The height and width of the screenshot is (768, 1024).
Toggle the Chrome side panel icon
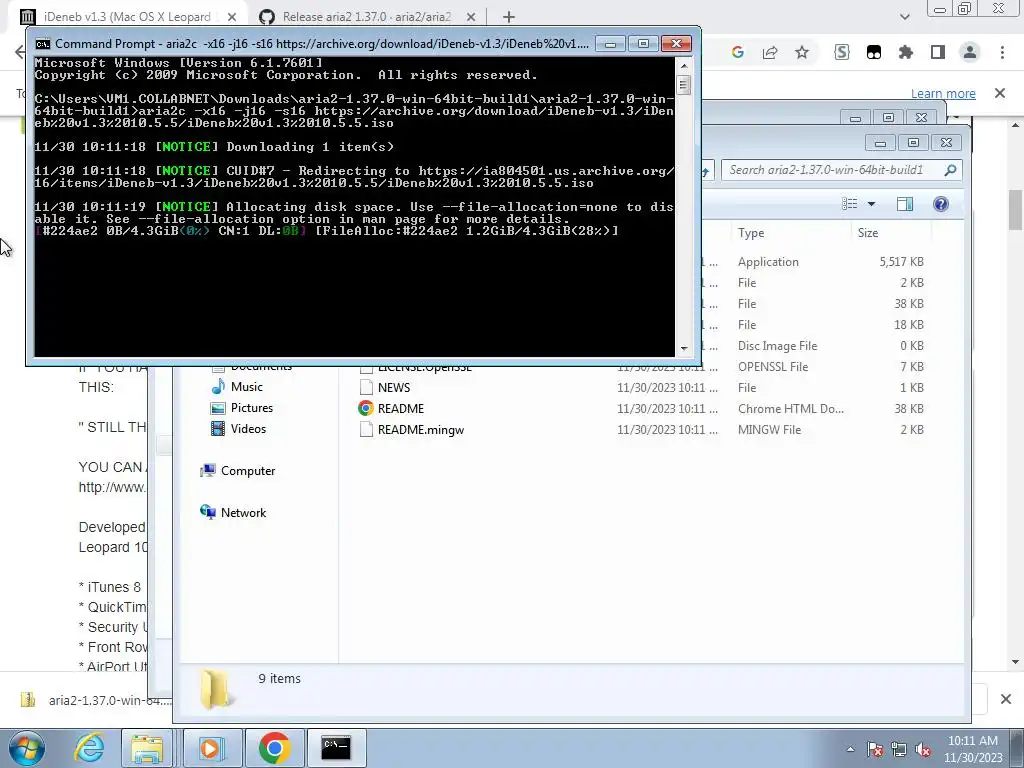tap(938, 52)
